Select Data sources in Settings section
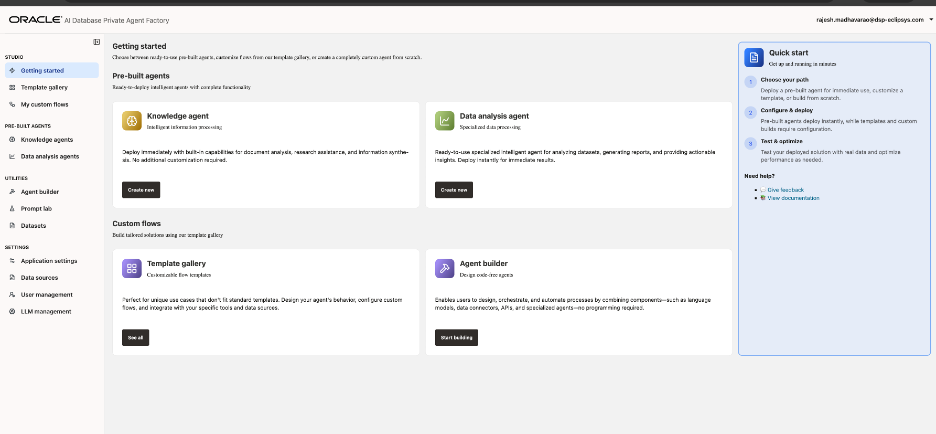This screenshot has height=434, width=936. (40, 277)
